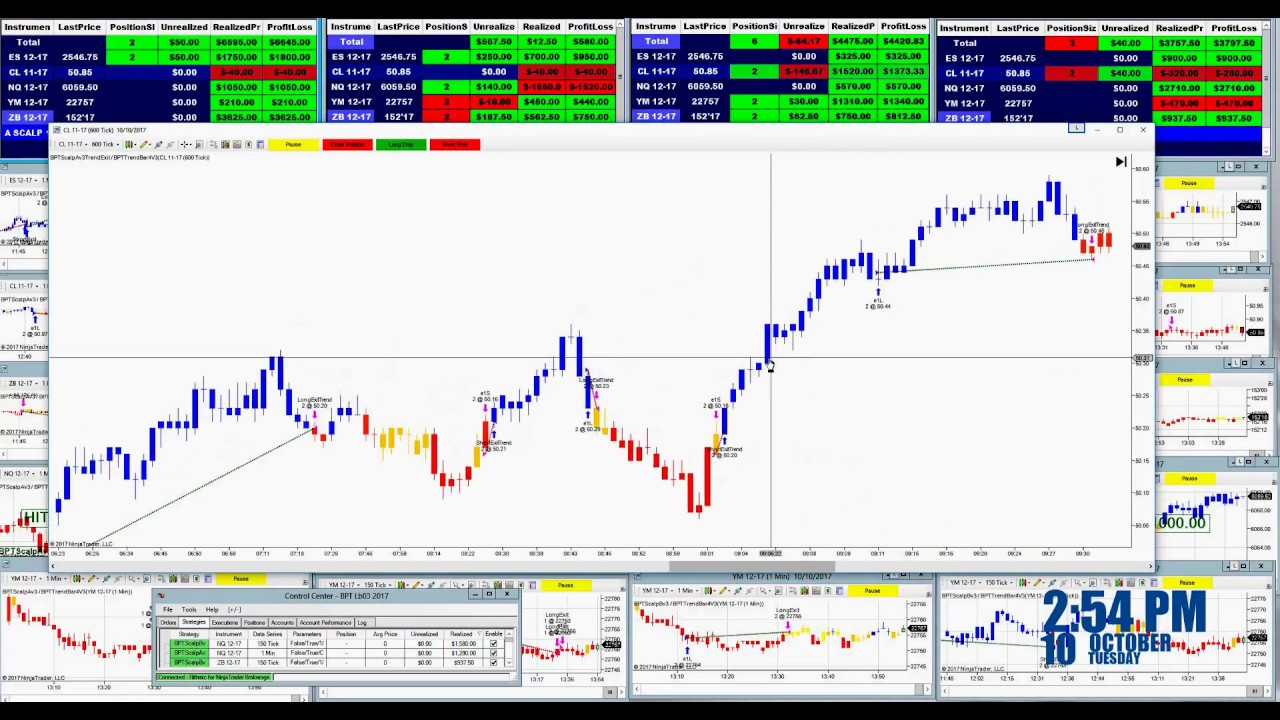This screenshot has height=720, width=1280.
Task: Click 150 Tick cell in ZB 12-17 strategy row
Action: pyautogui.click(x=268, y=663)
